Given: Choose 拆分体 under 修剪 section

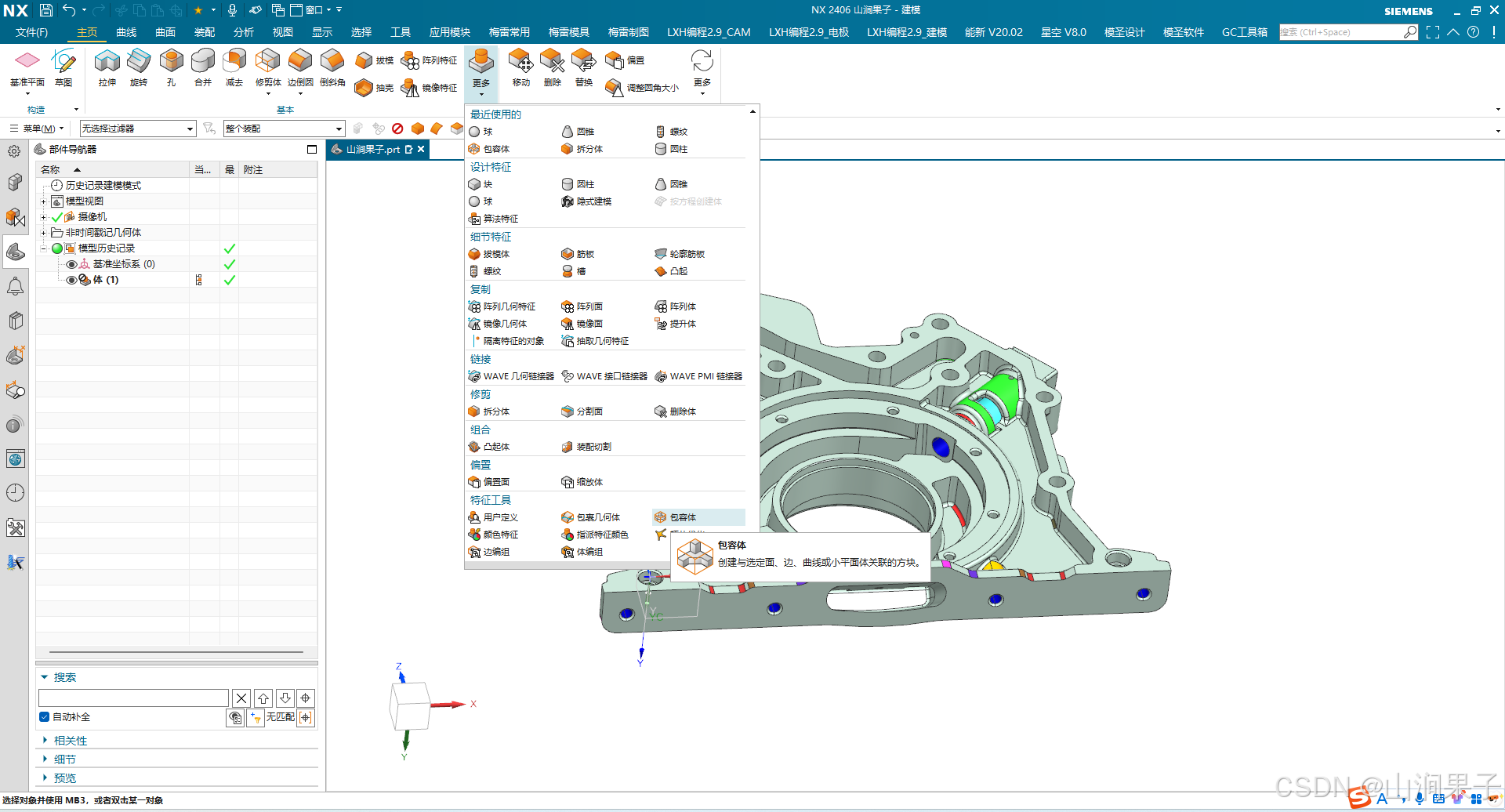Looking at the screenshot, I should (489, 411).
